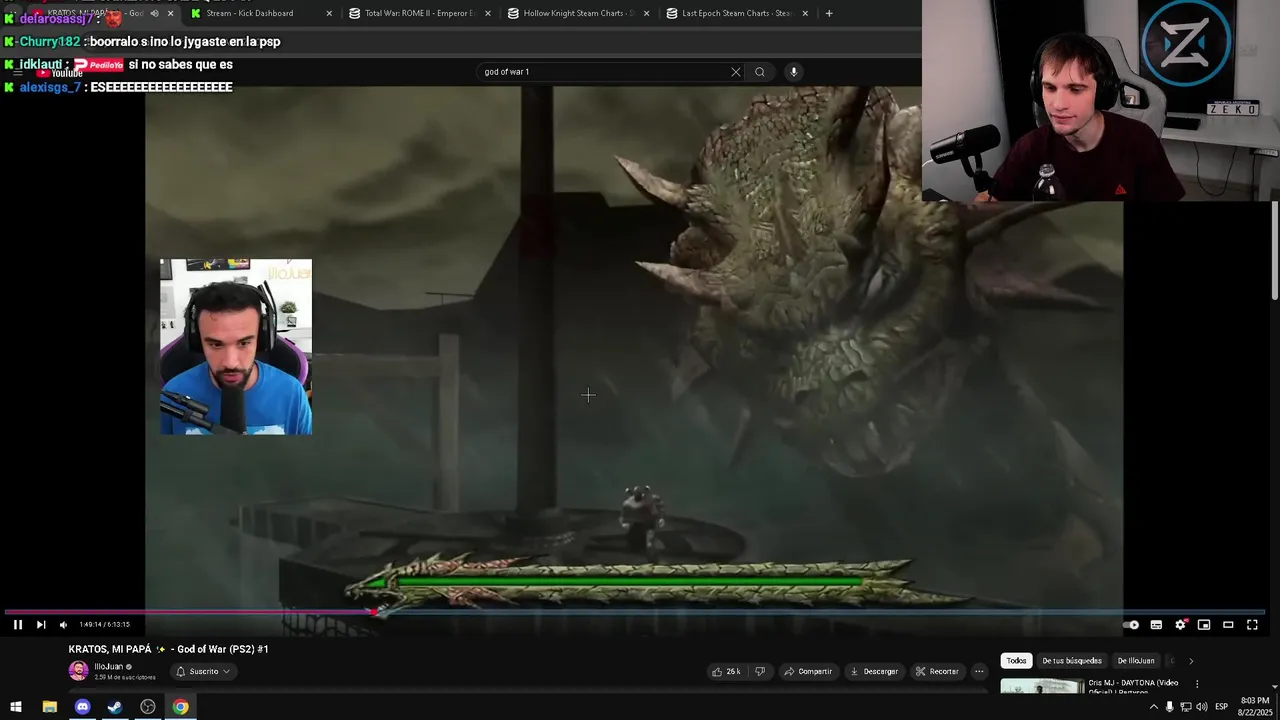Dislike the video
The width and height of the screenshot is (1280, 720).
tap(760, 671)
